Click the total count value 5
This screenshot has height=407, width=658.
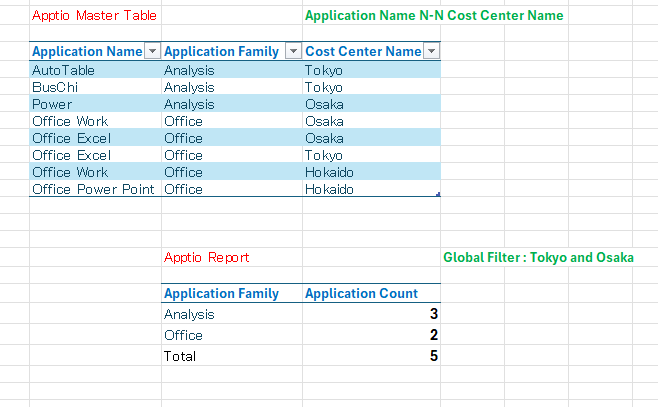[x=434, y=356]
